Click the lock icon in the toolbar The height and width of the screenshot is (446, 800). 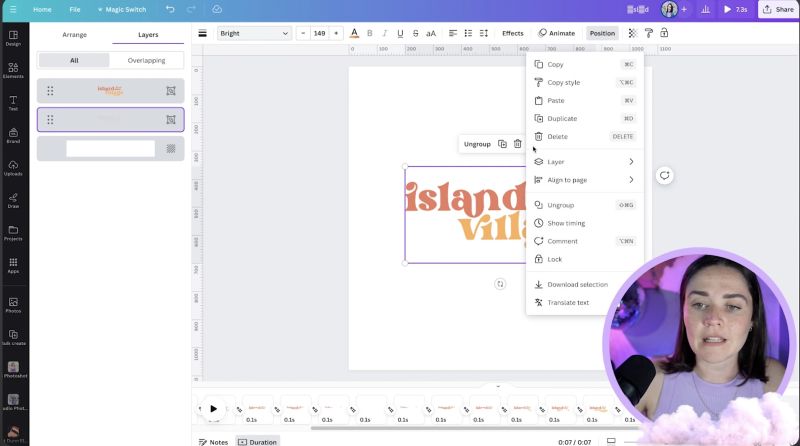pyautogui.click(x=664, y=33)
